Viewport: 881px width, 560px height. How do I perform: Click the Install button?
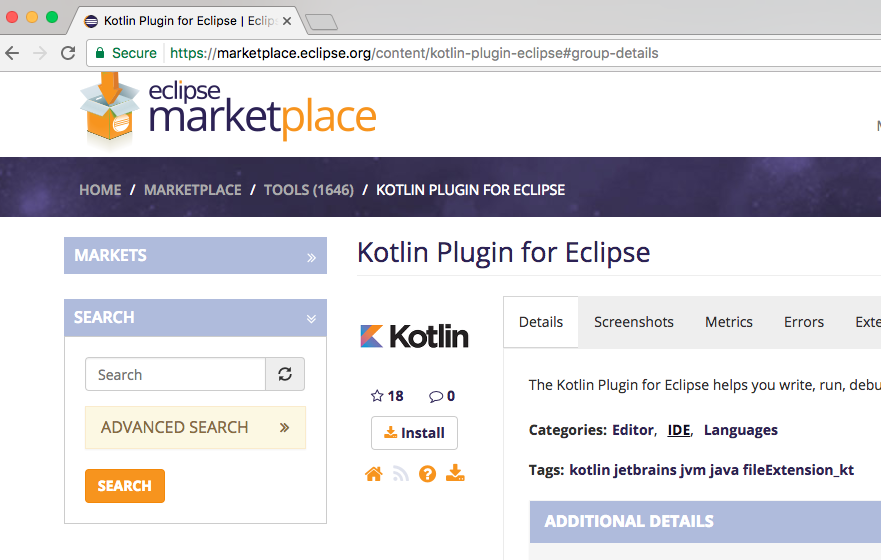pos(414,433)
